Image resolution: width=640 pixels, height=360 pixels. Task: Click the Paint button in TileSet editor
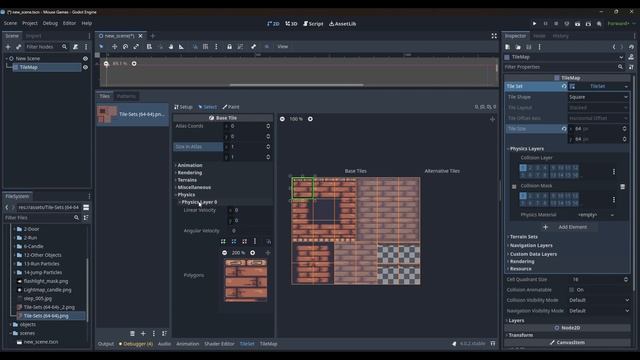[231, 107]
